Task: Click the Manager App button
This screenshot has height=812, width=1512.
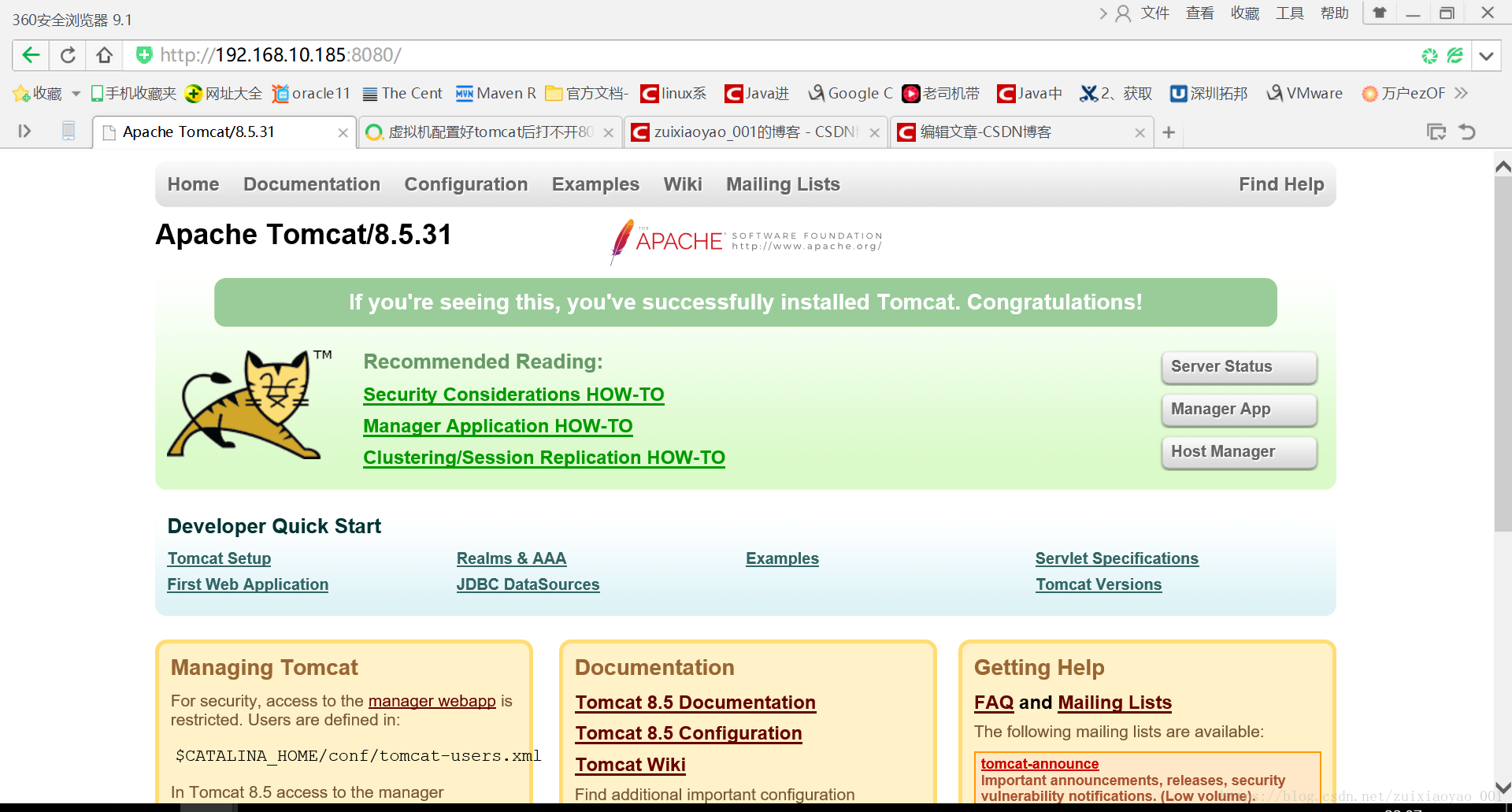Action: pyautogui.click(x=1239, y=410)
